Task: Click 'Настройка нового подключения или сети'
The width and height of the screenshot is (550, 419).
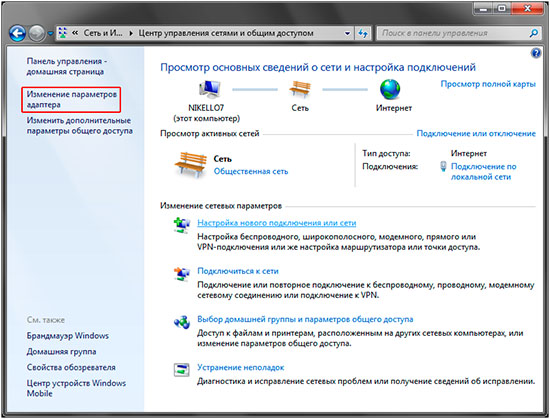Action: point(276,223)
